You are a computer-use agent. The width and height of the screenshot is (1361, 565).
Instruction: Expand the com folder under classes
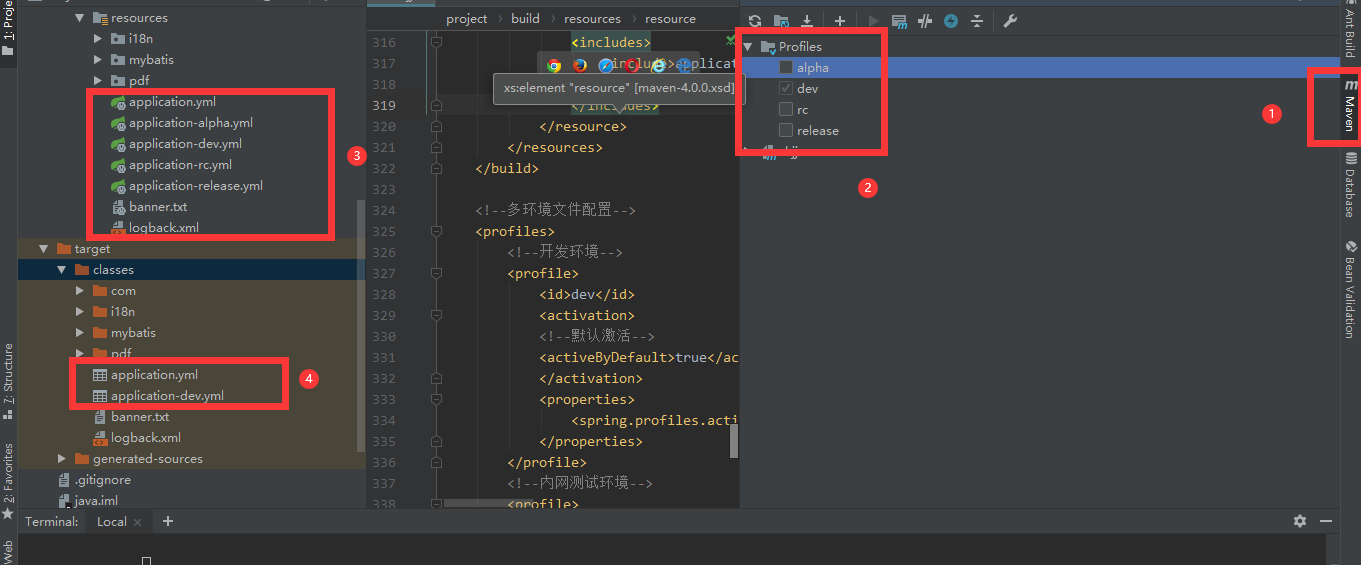tap(79, 291)
